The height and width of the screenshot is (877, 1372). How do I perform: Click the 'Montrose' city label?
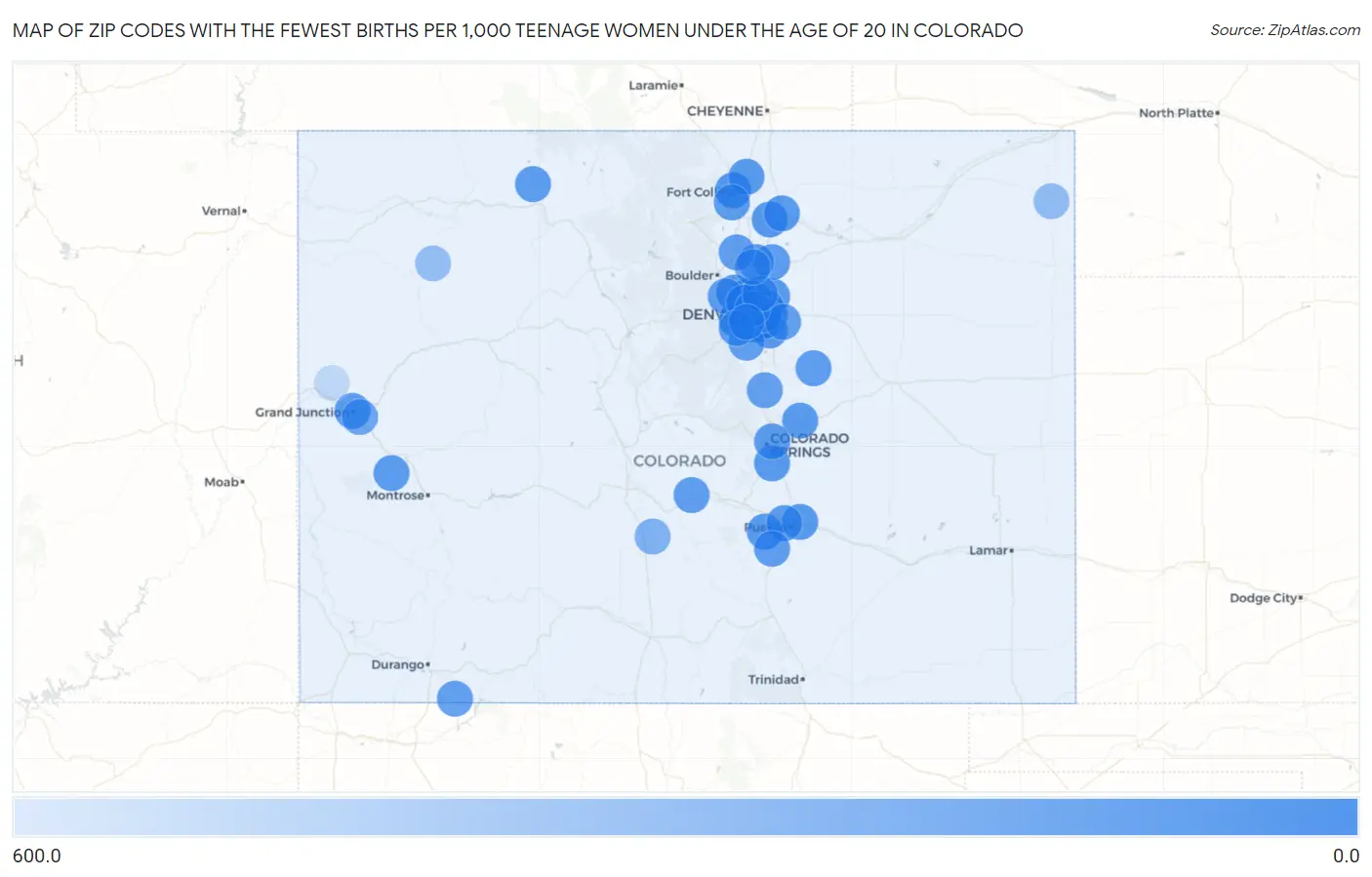[395, 496]
